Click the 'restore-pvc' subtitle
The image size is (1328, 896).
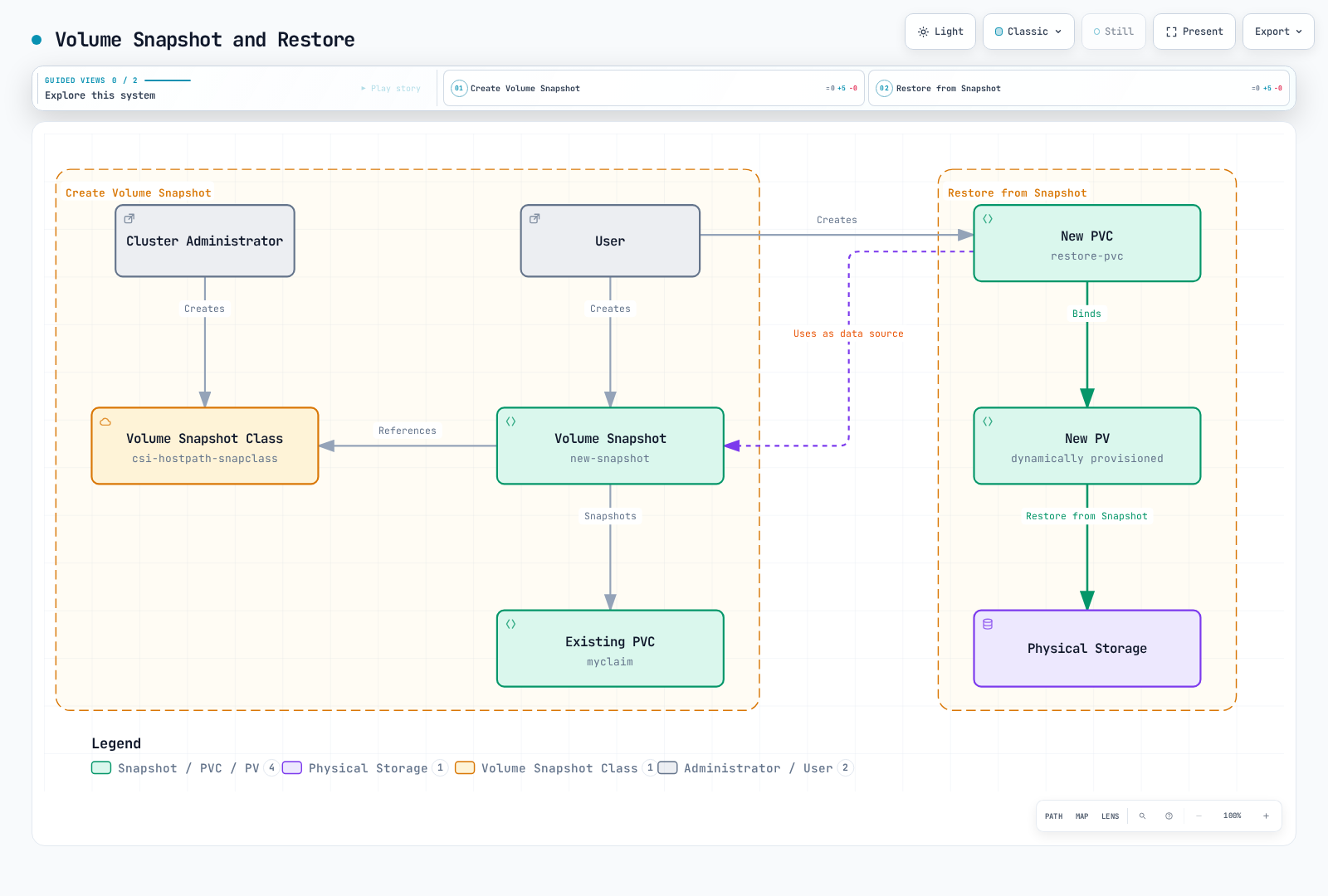(x=1086, y=256)
